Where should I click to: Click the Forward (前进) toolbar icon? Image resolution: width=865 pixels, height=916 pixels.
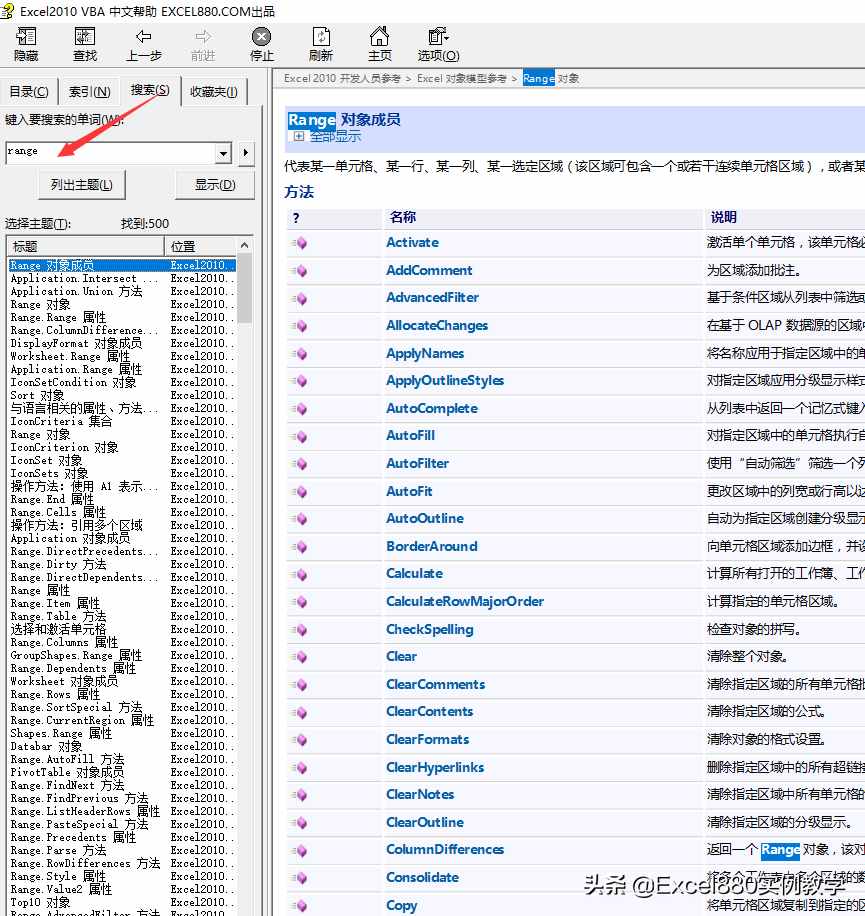203,37
